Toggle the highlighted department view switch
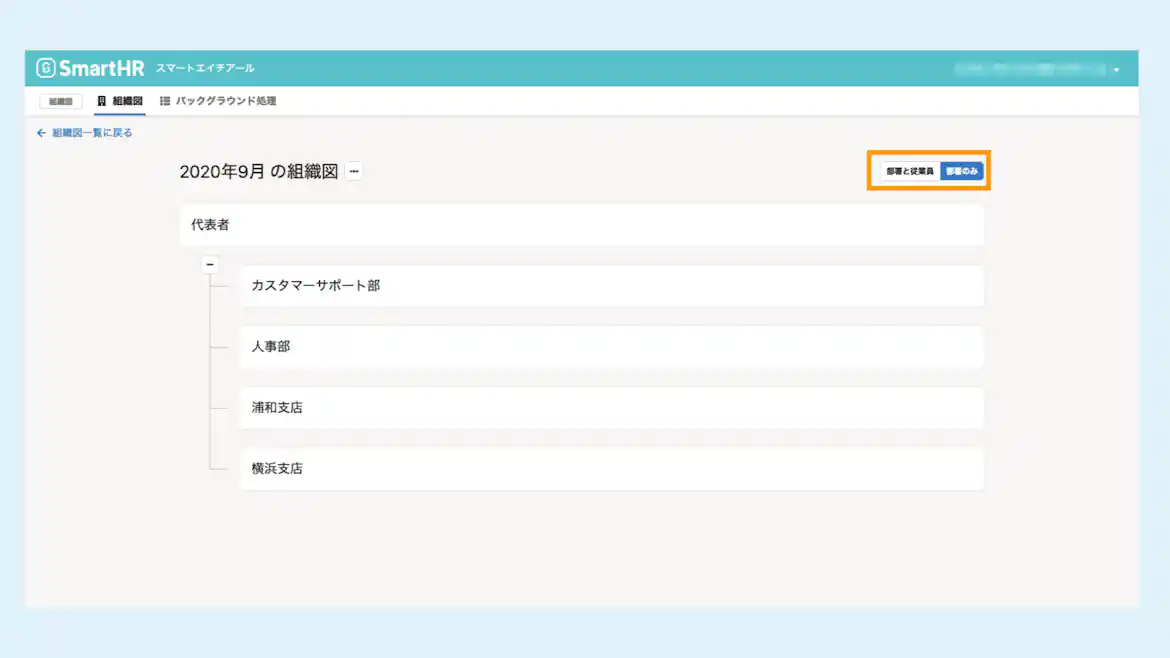The width and height of the screenshot is (1170, 658). pos(928,170)
